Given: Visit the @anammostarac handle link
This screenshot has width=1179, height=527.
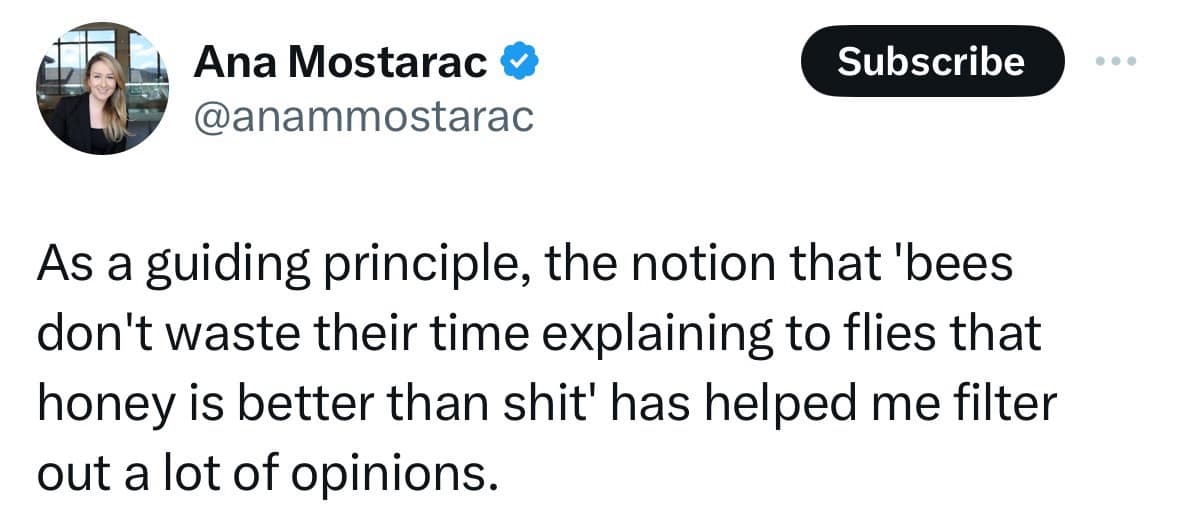Looking at the screenshot, I should click(364, 118).
